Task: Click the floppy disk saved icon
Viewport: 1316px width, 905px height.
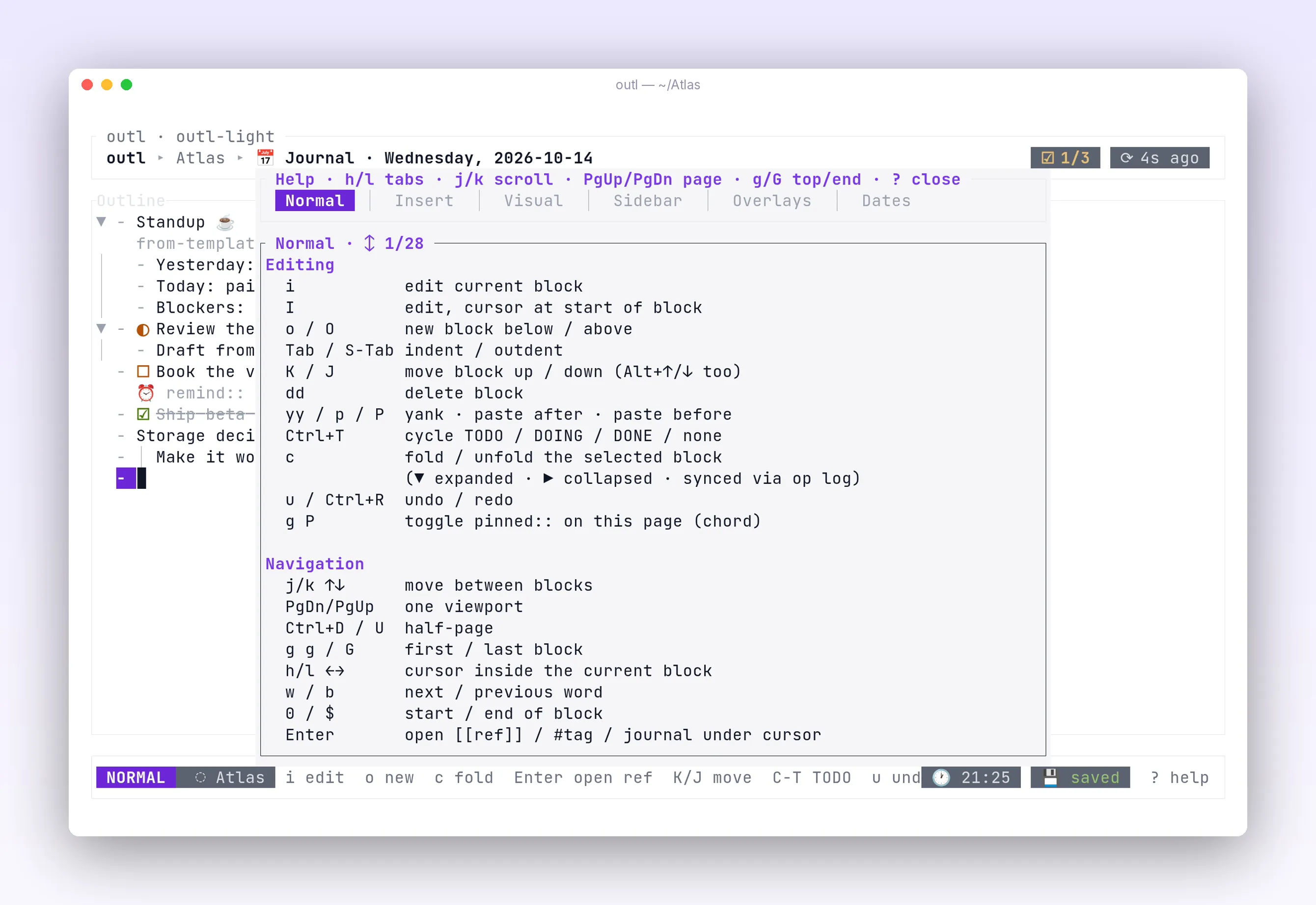Action: (1050, 777)
